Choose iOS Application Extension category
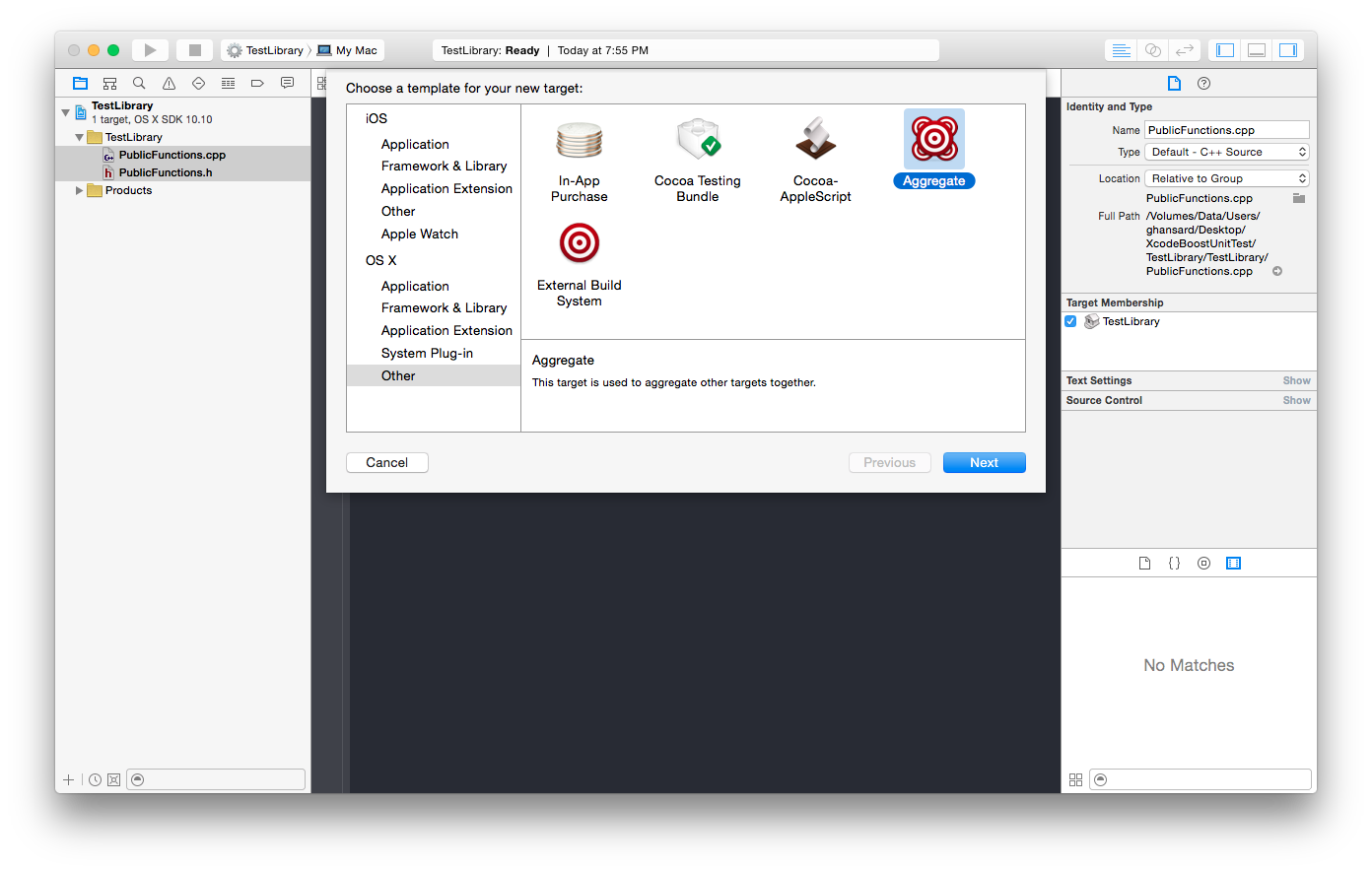 (446, 189)
